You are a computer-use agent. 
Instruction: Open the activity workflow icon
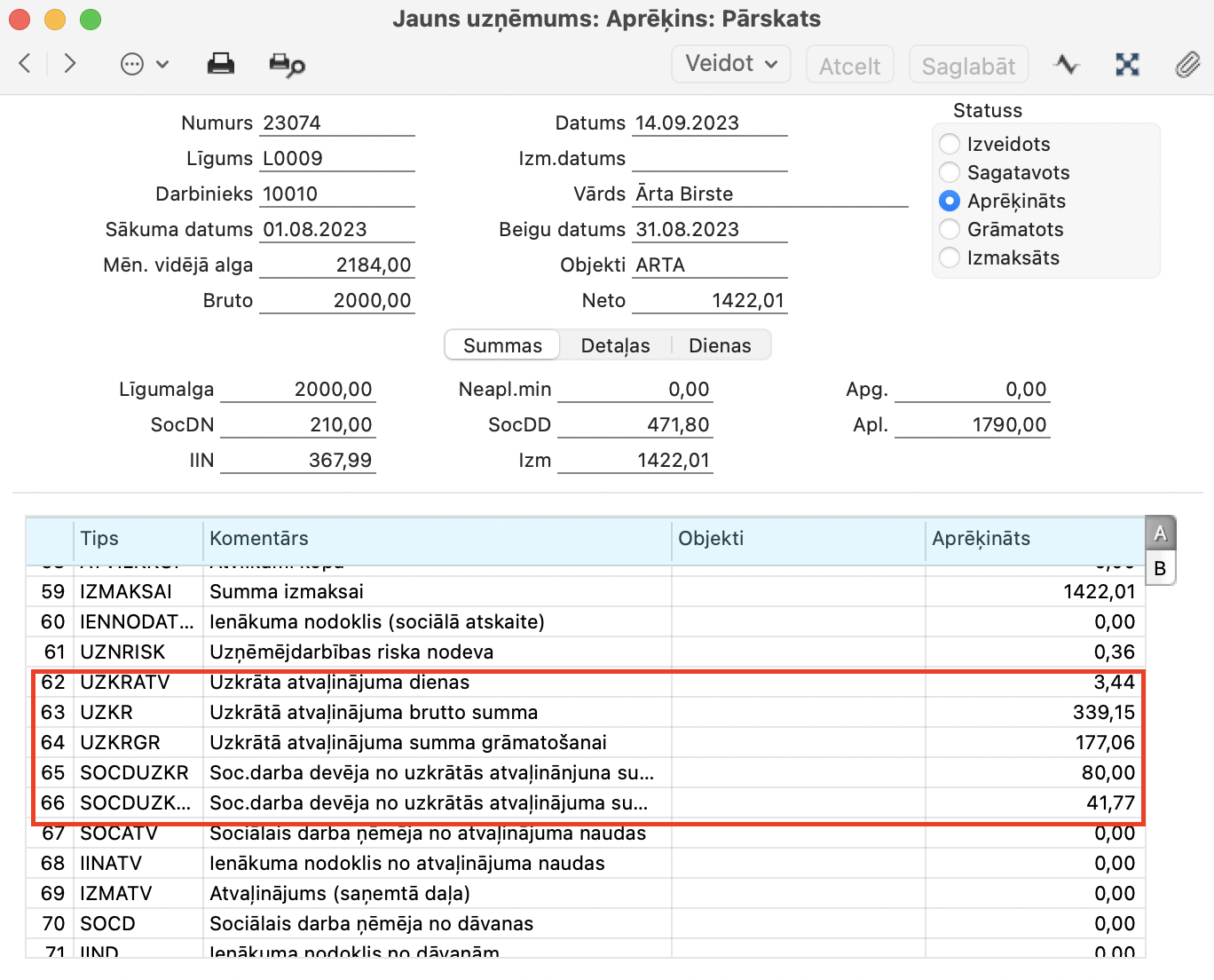tap(1066, 64)
